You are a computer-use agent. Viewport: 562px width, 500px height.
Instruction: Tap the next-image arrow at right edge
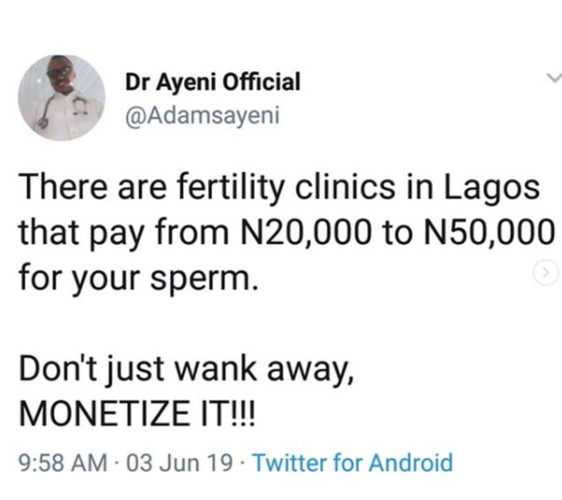click(x=546, y=273)
